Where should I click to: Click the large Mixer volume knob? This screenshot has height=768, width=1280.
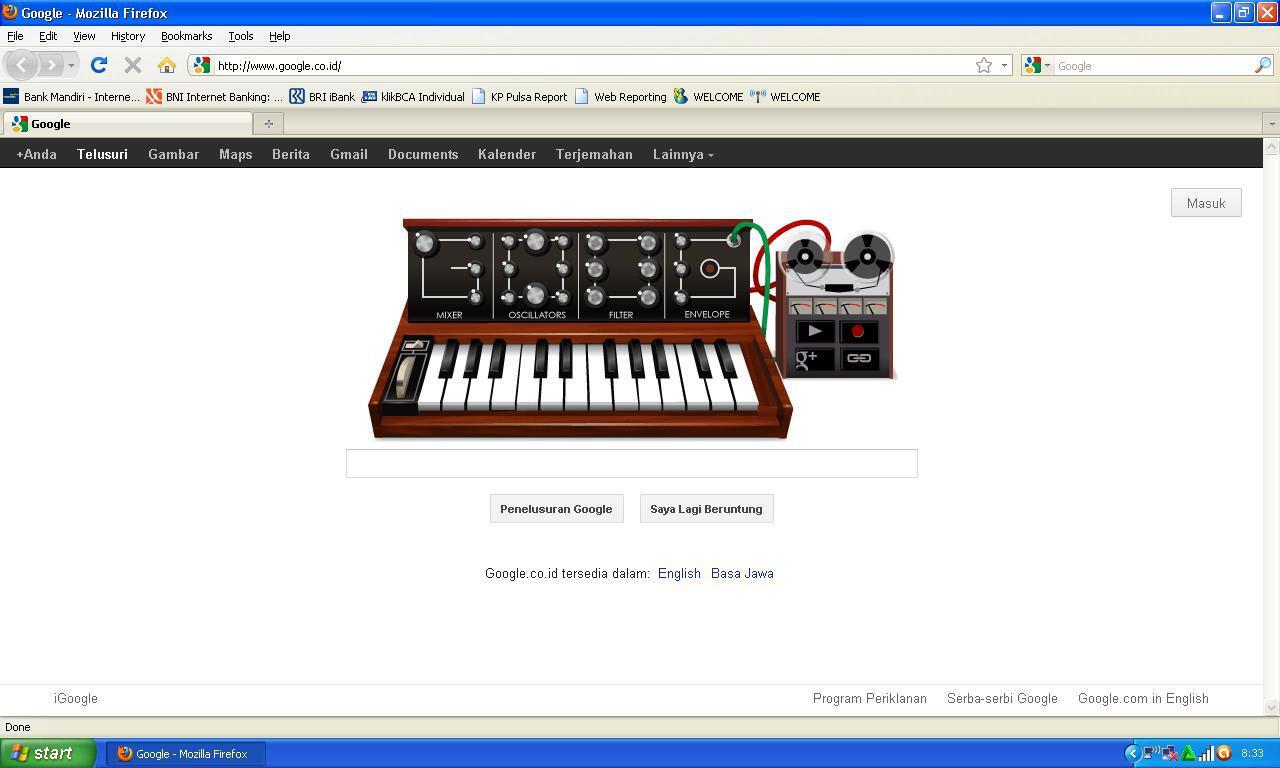point(426,243)
